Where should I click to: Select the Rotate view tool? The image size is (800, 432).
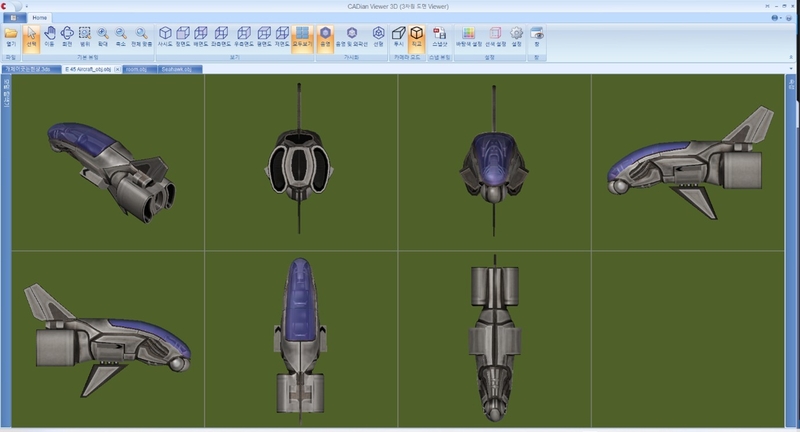(67, 37)
